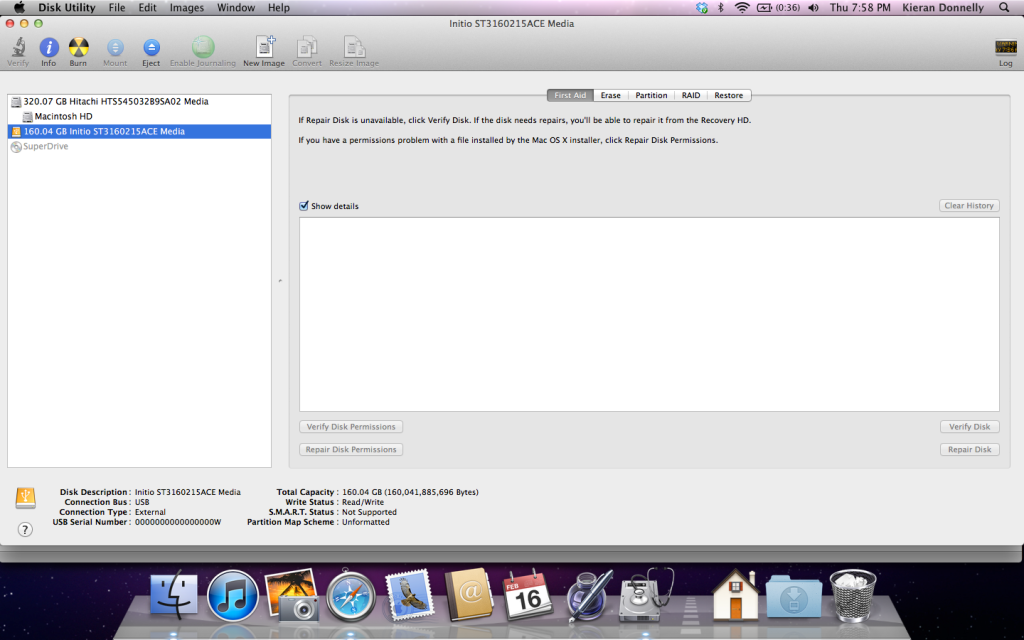
Task: Open the Log from the toolbar
Action: tap(1006, 47)
